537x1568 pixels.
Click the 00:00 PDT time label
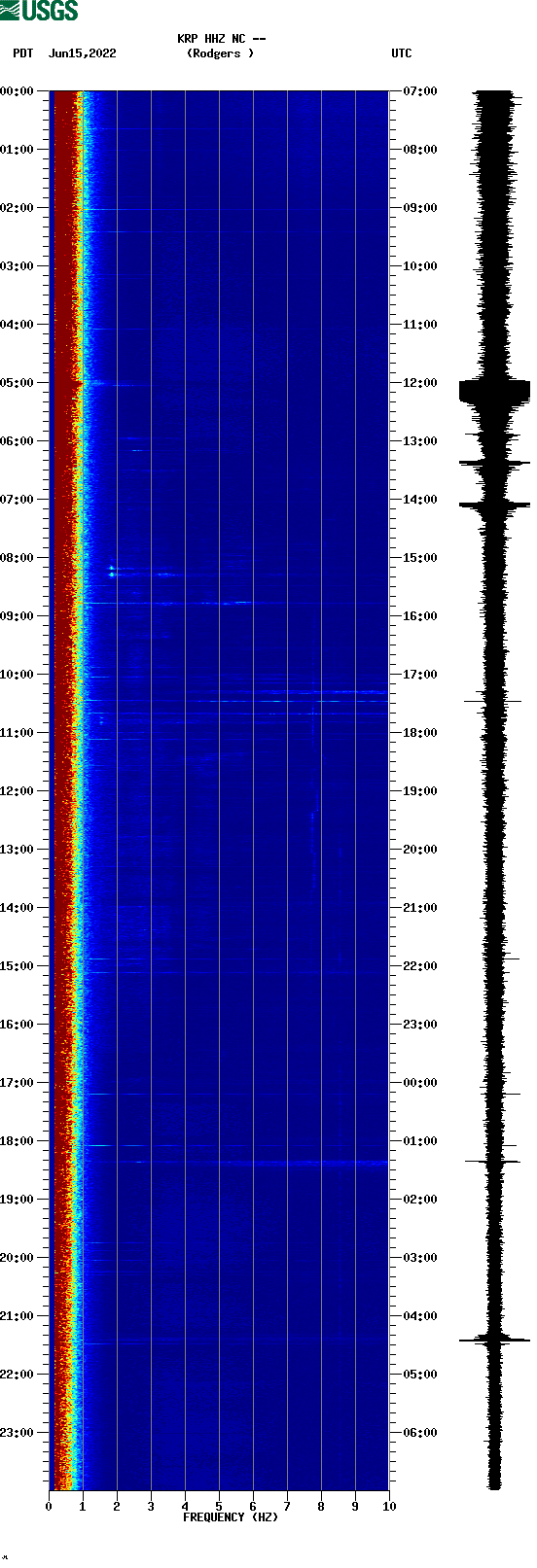click(x=18, y=91)
